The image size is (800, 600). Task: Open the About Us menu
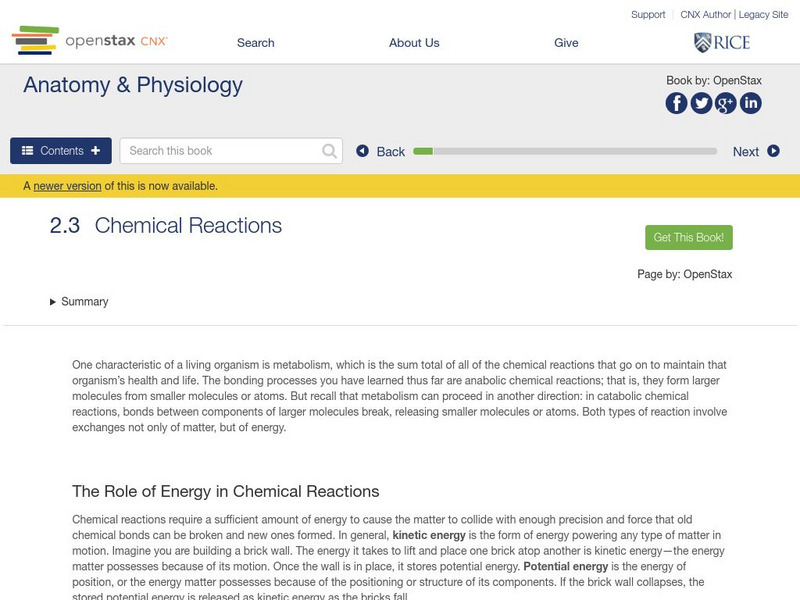click(x=414, y=43)
